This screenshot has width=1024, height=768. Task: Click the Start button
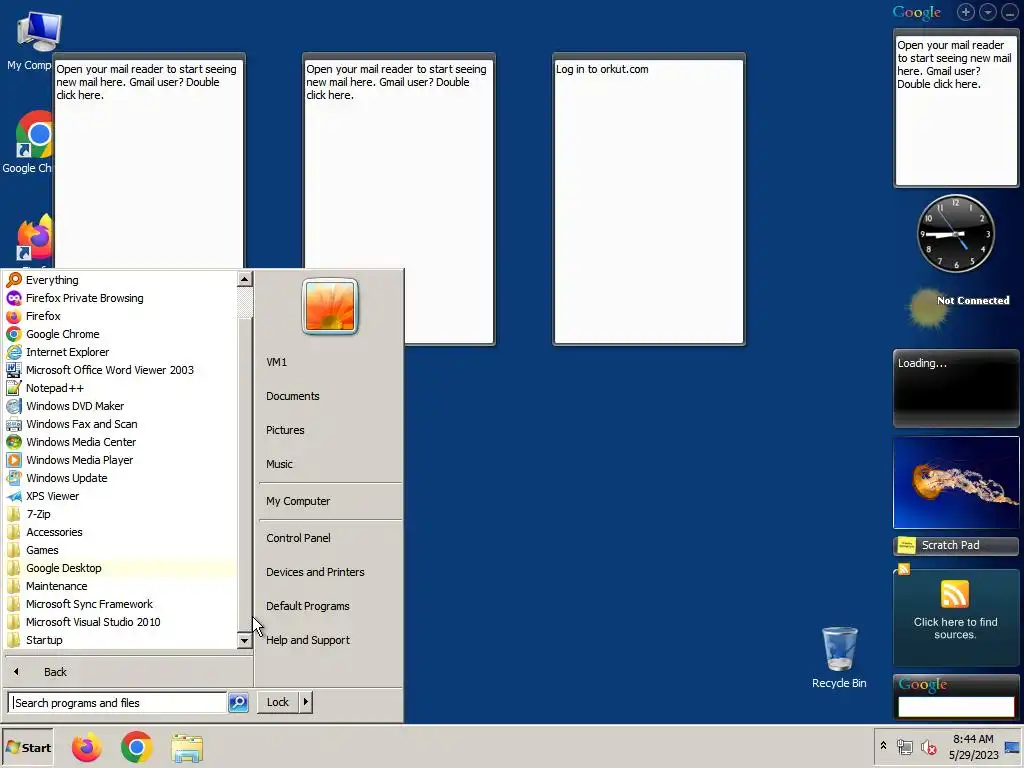[x=27, y=748]
